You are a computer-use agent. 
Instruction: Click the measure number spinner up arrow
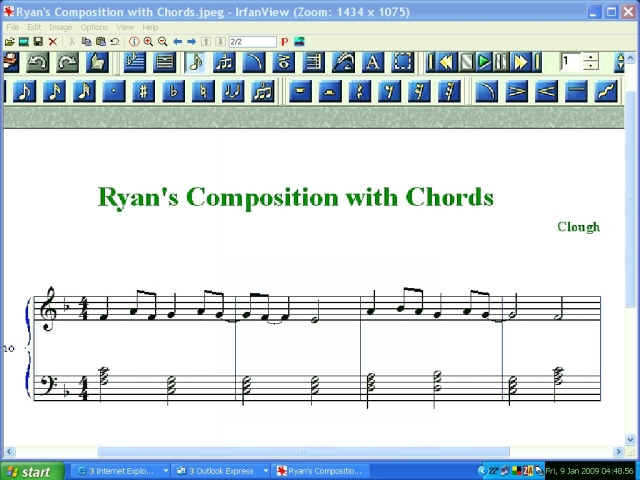(x=591, y=57)
